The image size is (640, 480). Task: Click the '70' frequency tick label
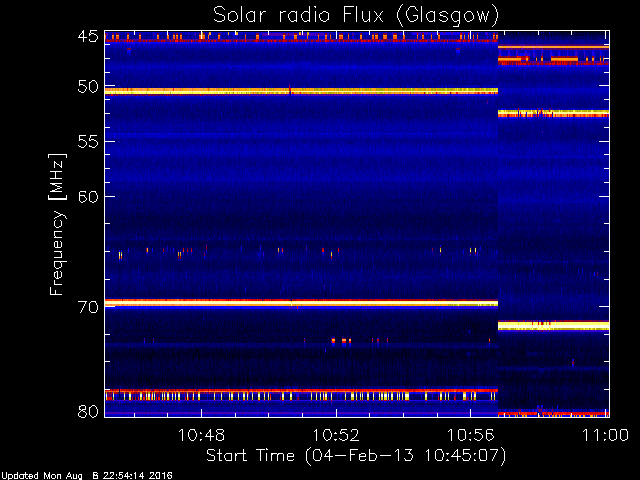point(88,307)
